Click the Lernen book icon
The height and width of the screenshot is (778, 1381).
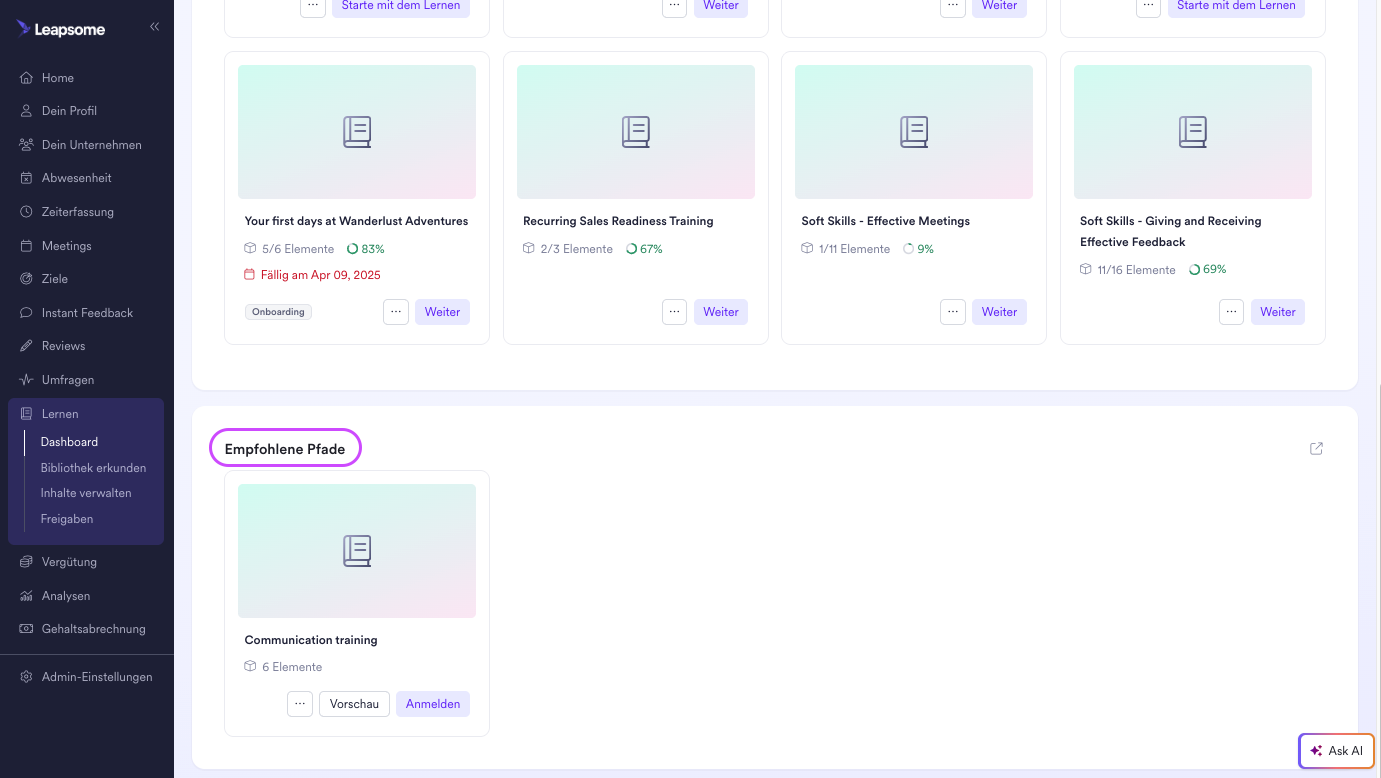pos(27,414)
